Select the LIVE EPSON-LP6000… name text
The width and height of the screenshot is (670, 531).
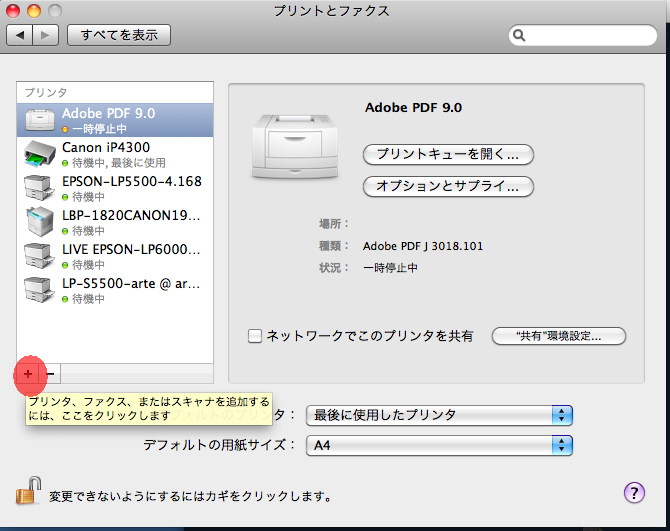coord(131,249)
